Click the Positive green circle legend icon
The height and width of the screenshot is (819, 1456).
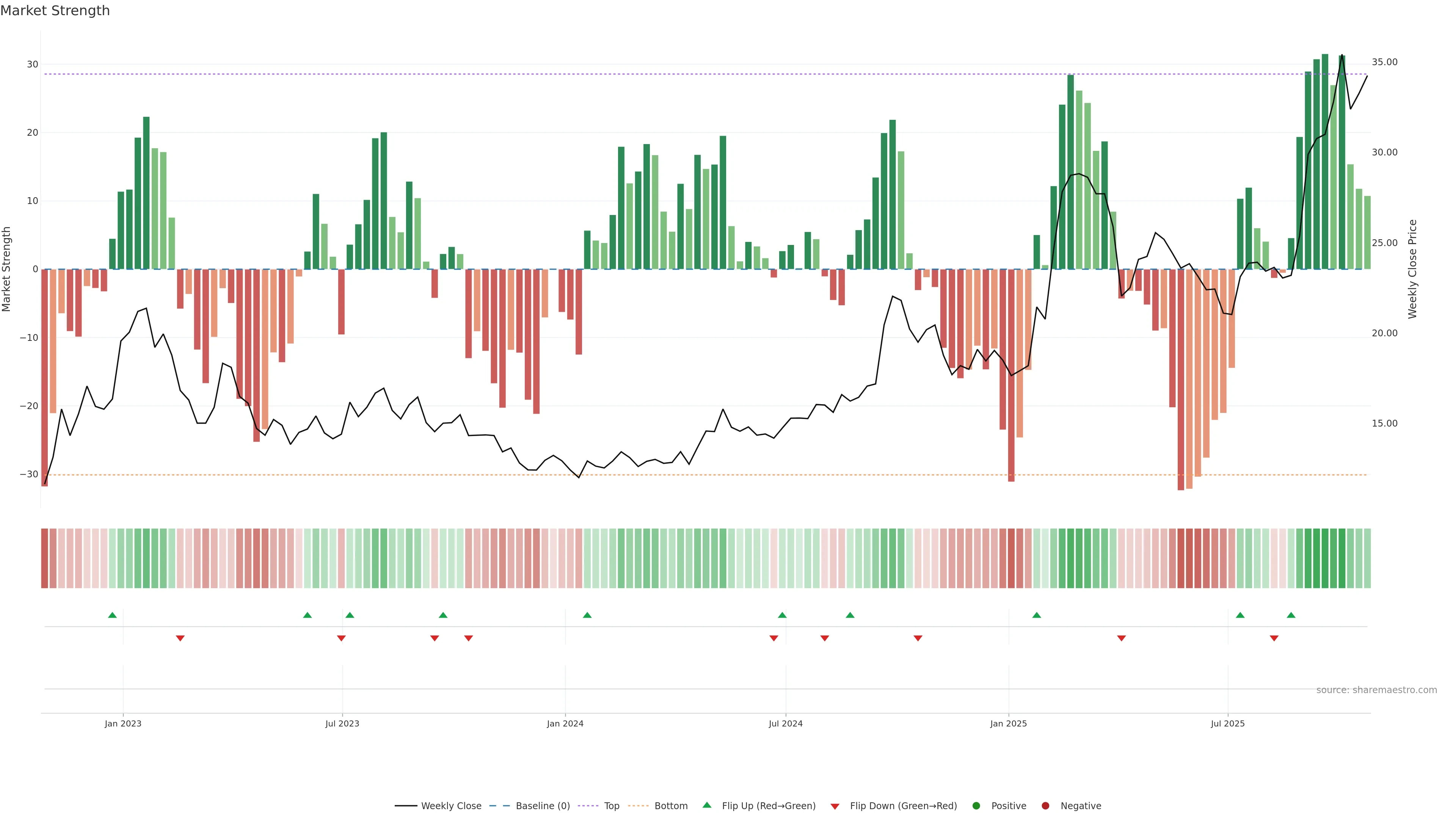point(976,806)
